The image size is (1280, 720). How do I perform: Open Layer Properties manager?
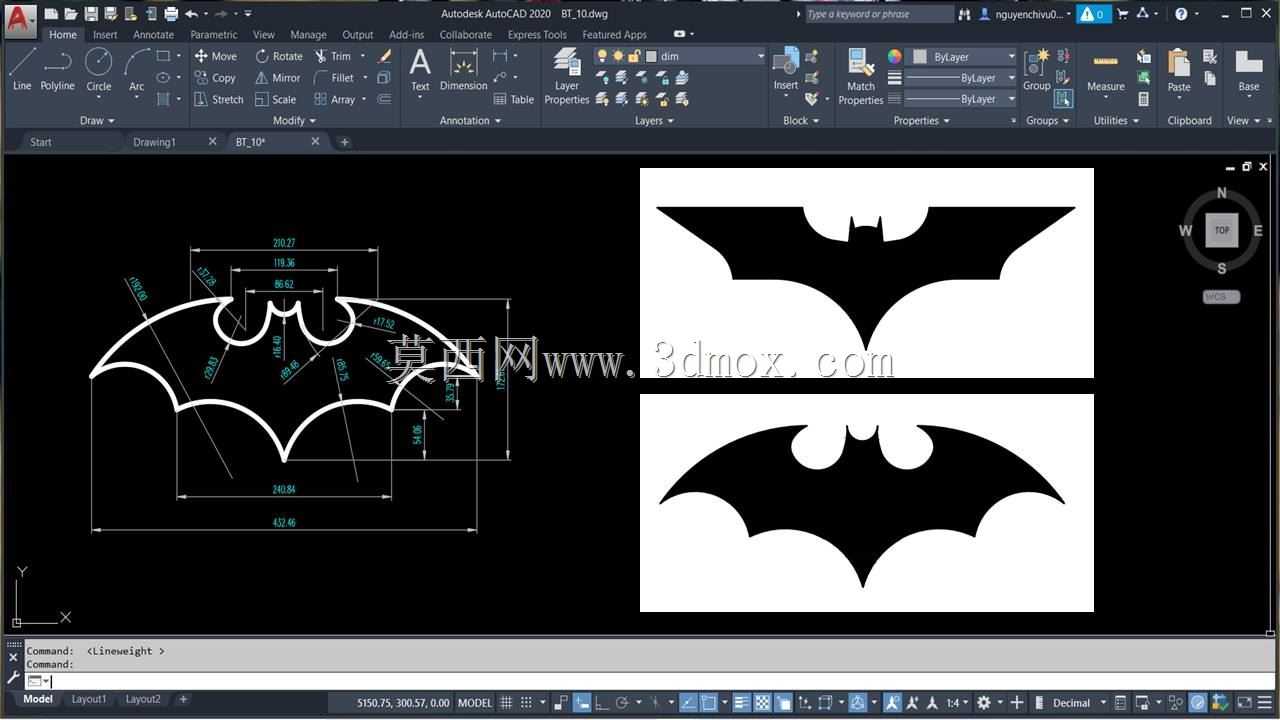[567, 76]
